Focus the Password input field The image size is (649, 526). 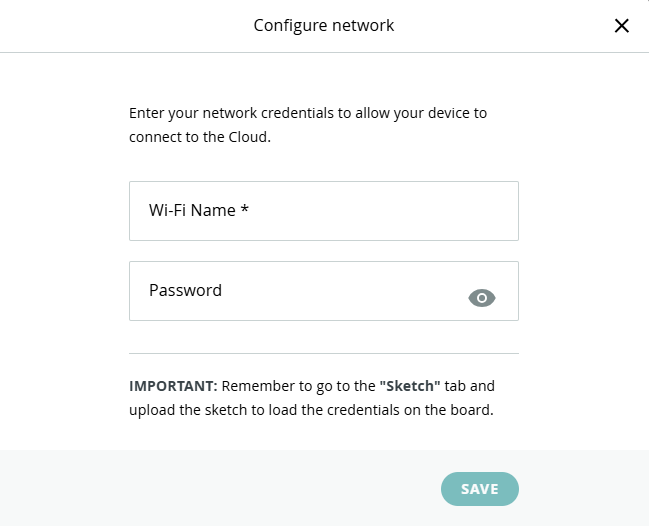click(300, 291)
